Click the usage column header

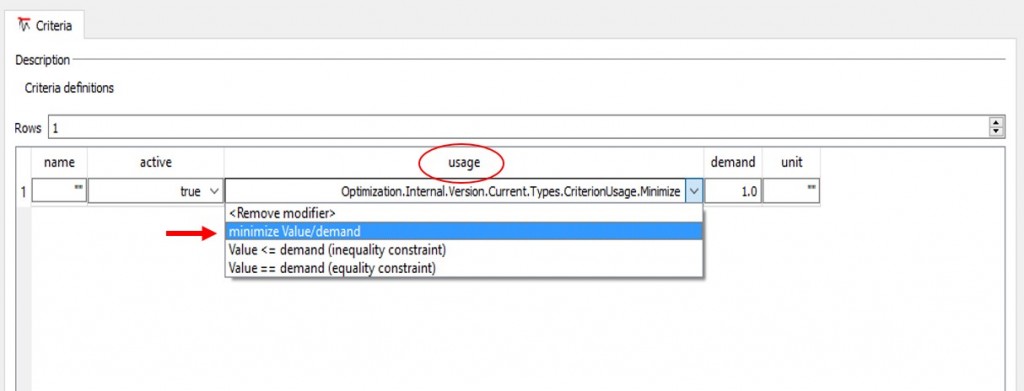click(x=463, y=163)
